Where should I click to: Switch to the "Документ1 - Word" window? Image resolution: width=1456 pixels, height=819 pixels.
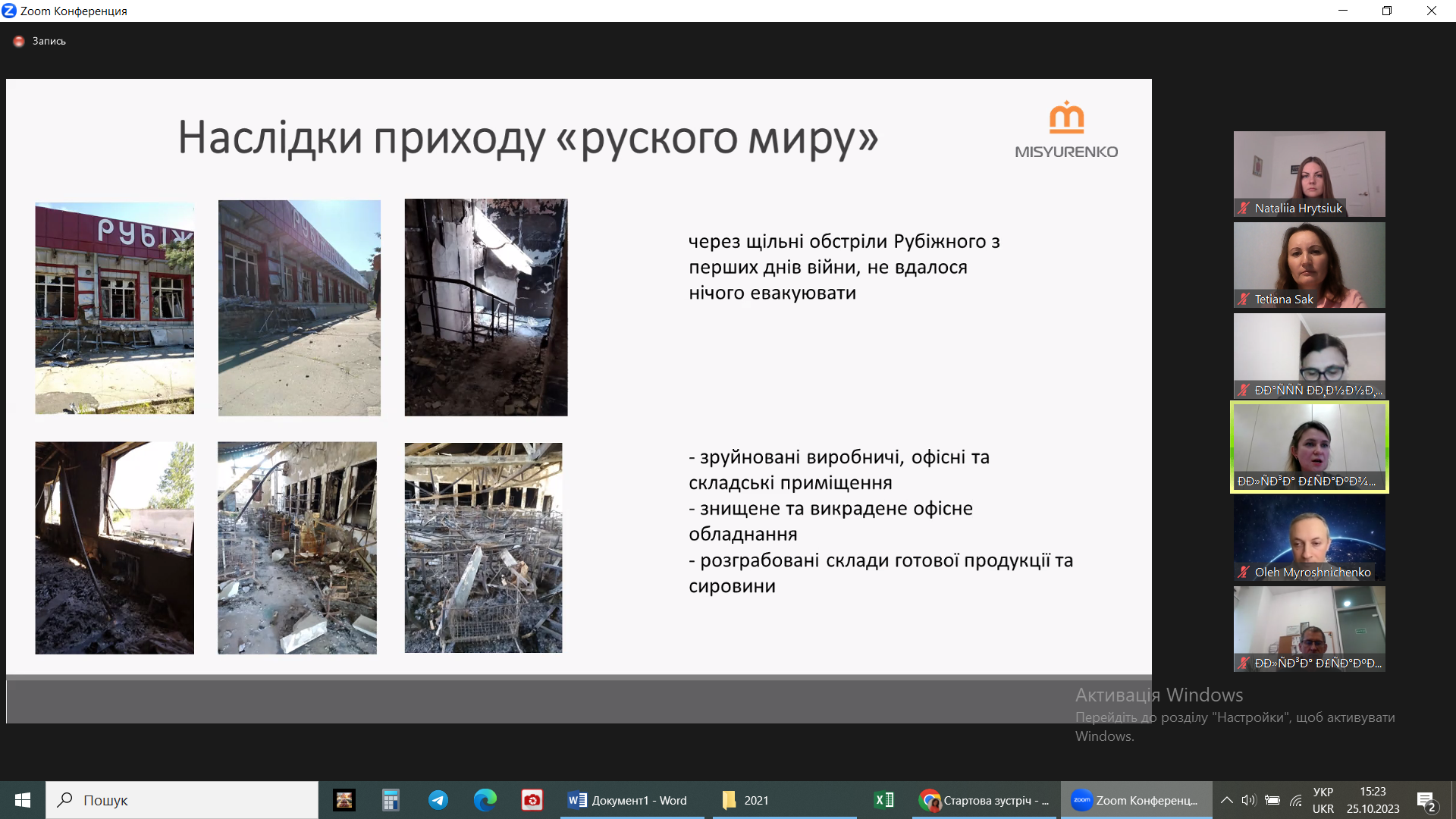click(x=632, y=800)
